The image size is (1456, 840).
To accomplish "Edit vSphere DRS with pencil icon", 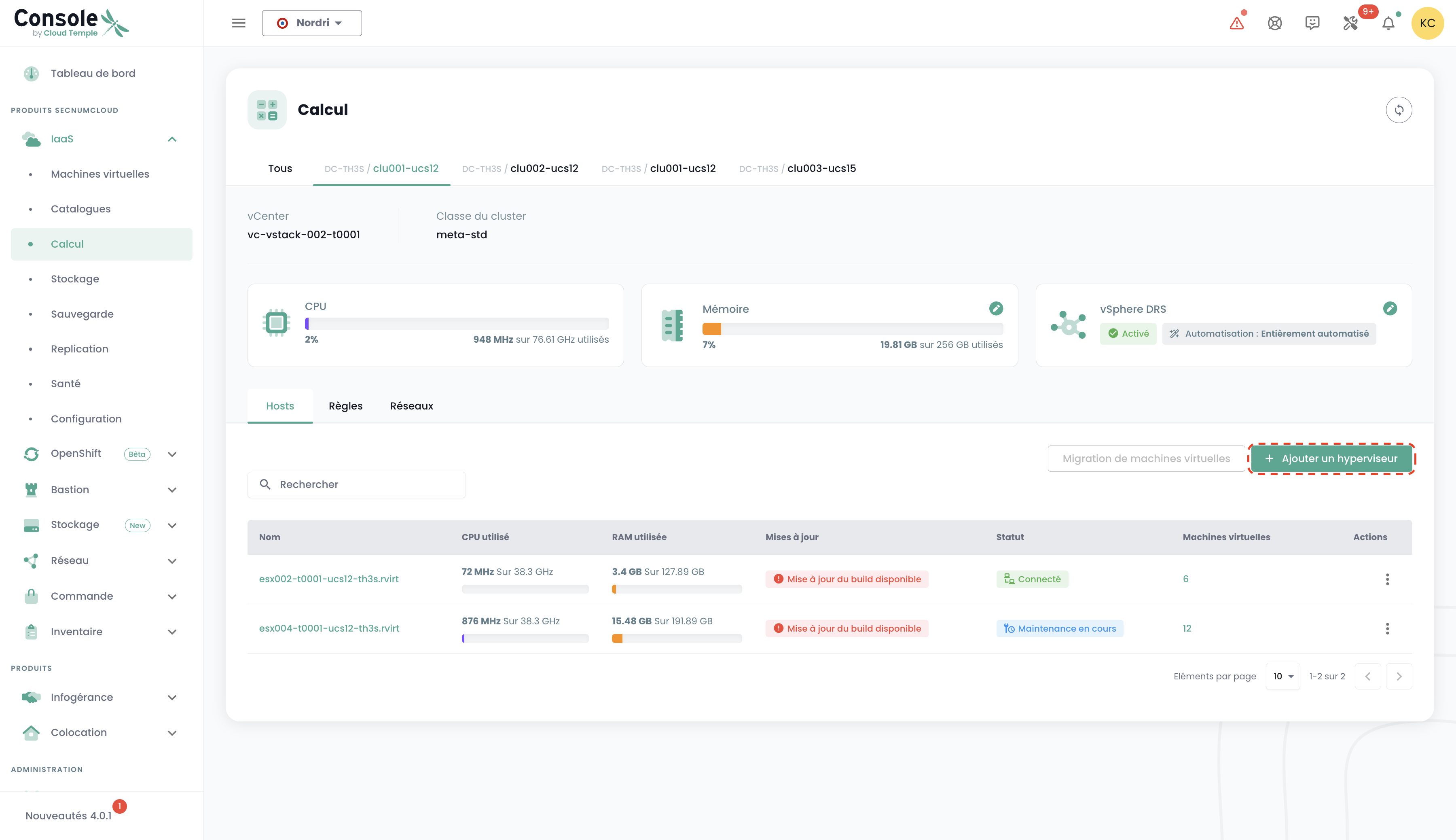I will [x=1390, y=309].
